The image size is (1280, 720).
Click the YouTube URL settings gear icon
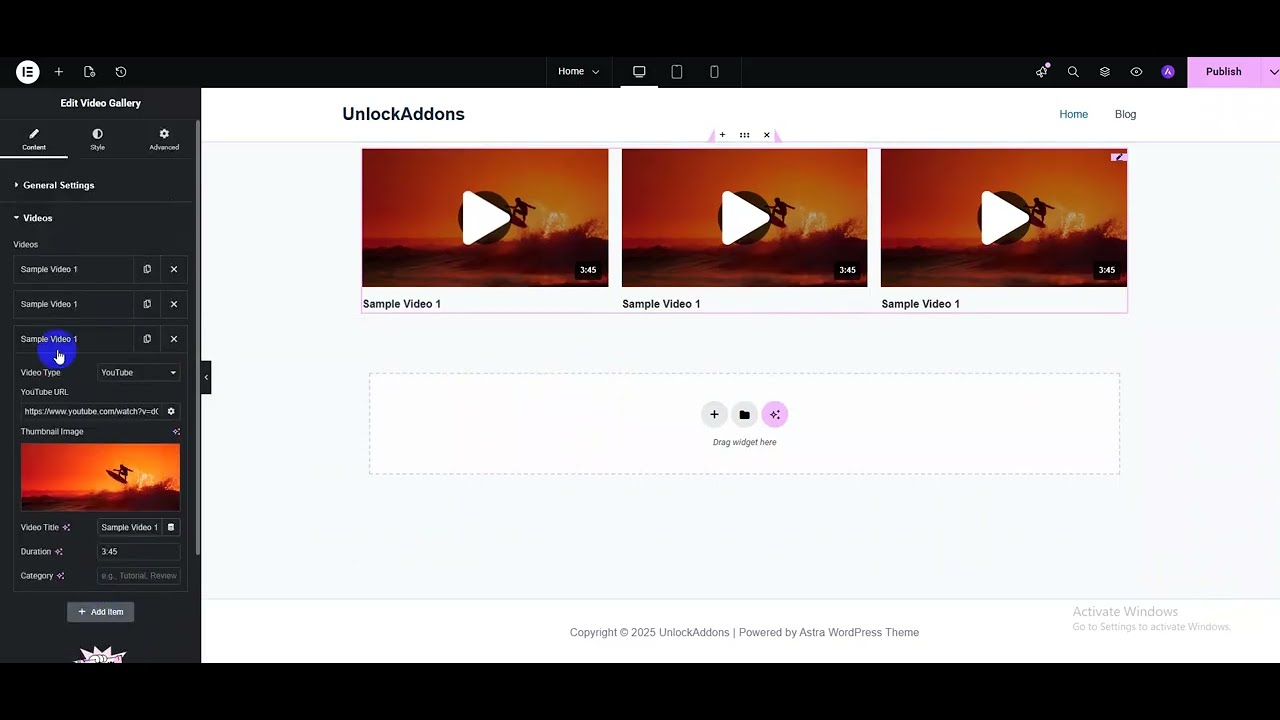[171, 411]
